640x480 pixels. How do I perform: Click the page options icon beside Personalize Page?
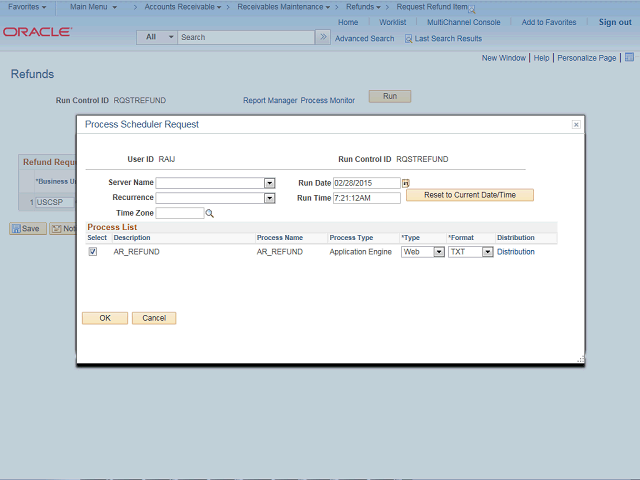pos(627,58)
